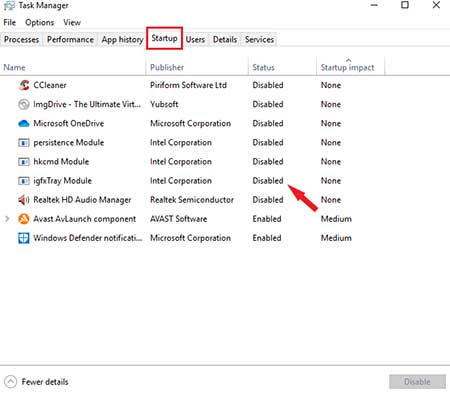Click the Microsoft OneDrive cloud icon
Screen dimensions: 450x397
point(24,124)
